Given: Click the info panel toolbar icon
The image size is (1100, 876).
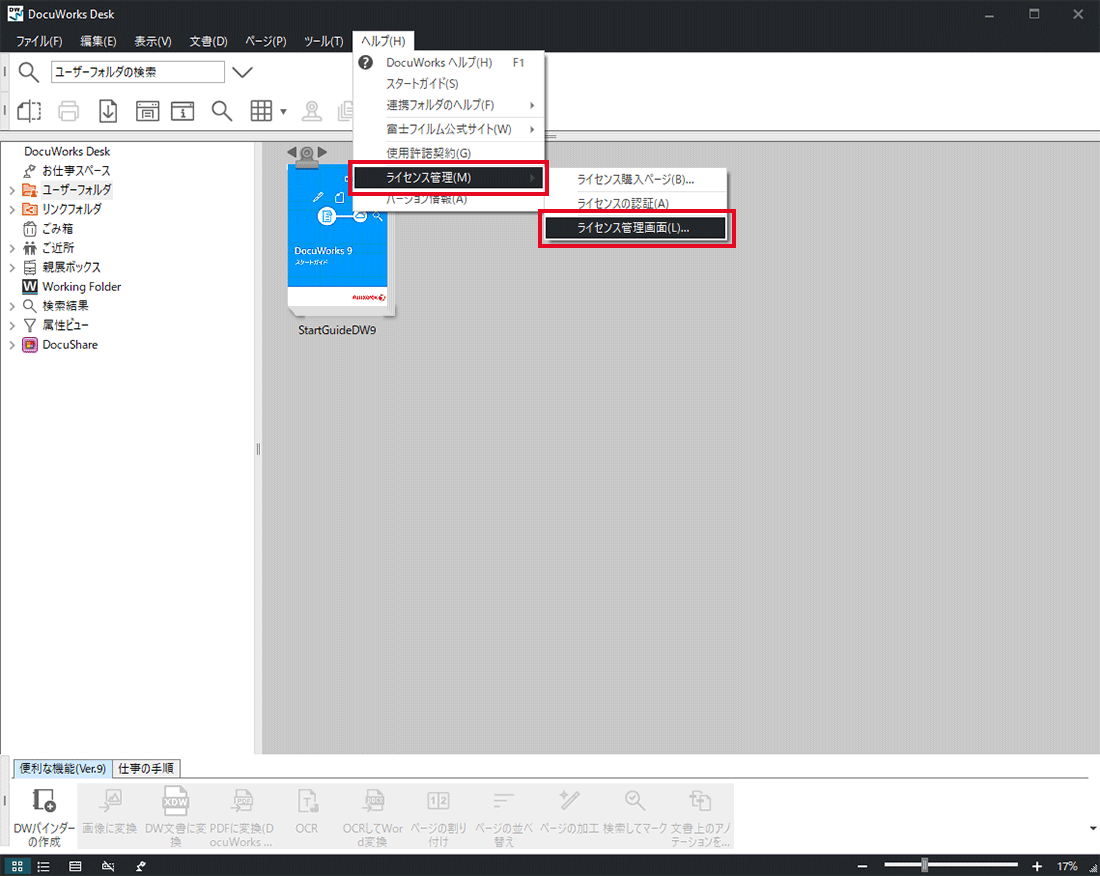Looking at the screenshot, I should point(182,111).
